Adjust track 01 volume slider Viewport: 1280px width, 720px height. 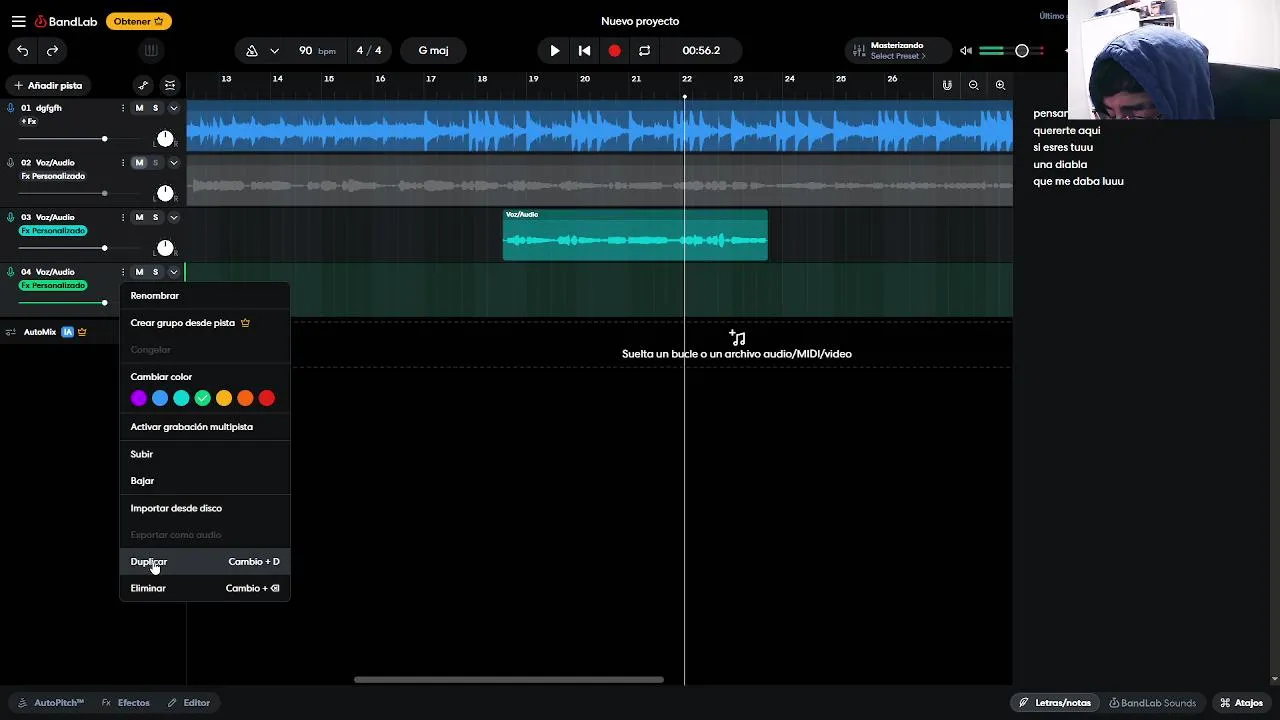[x=104, y=139]
